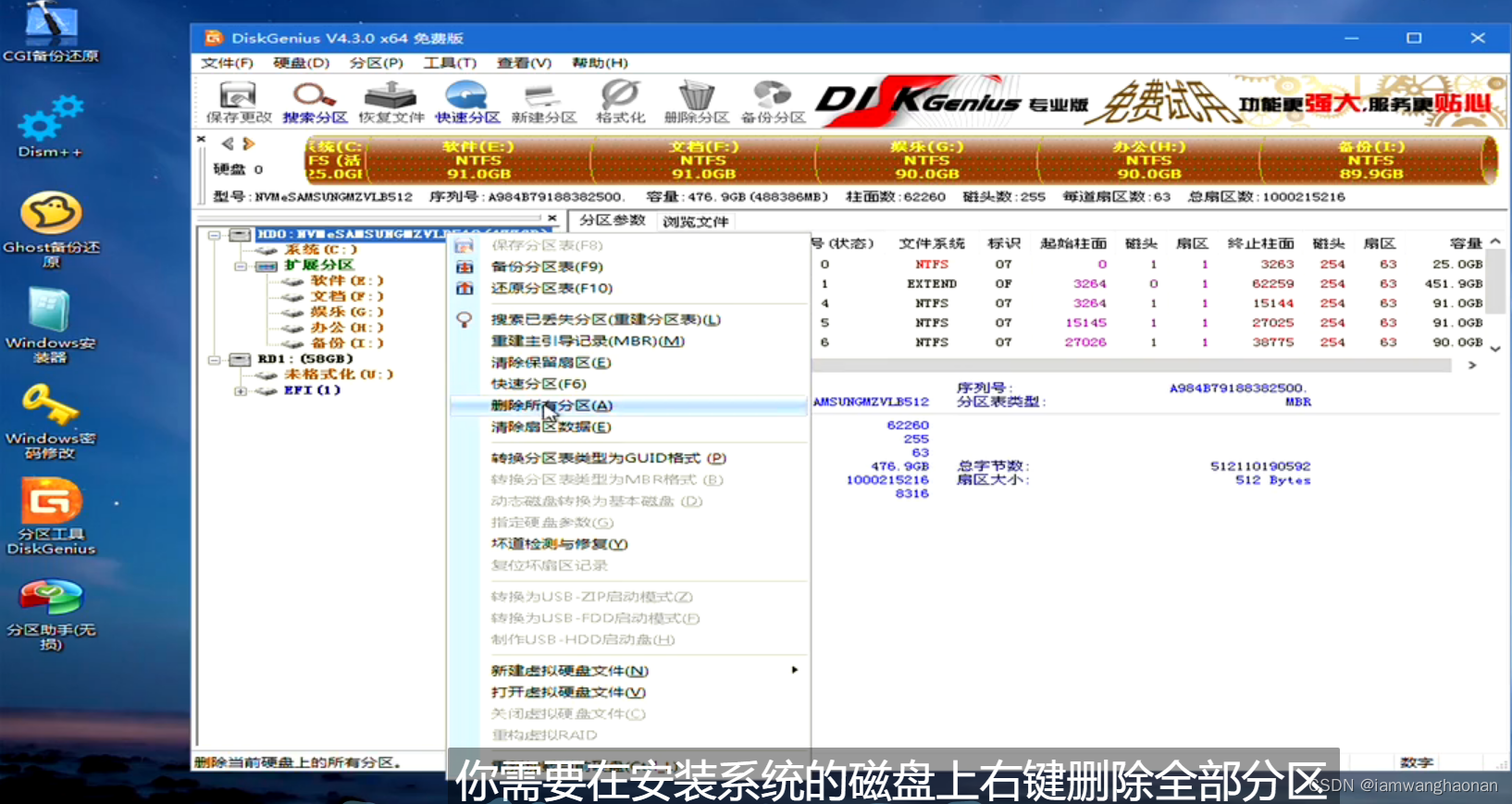Select 文档(F:) partition bar
Viewport: 1512px width, 804px height.
[x=703, y=160]
